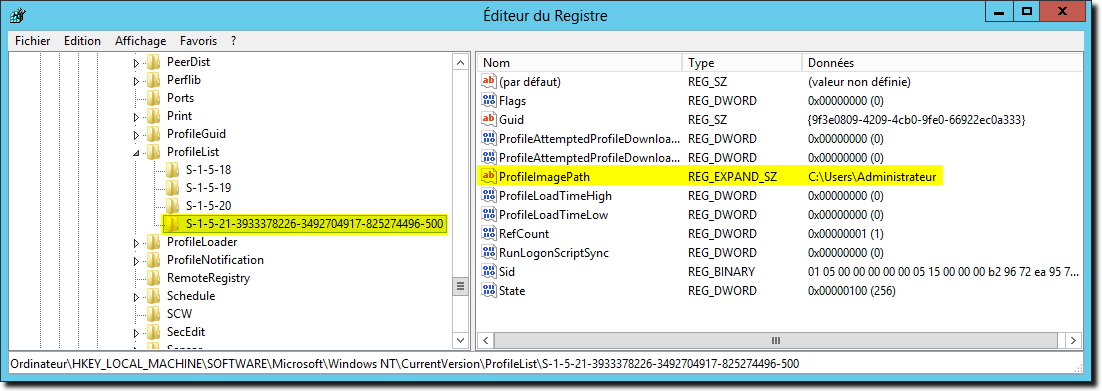The image size is (1102, 391).
Task: Select the RemoteRegistry key name
Action: (208, 278)
